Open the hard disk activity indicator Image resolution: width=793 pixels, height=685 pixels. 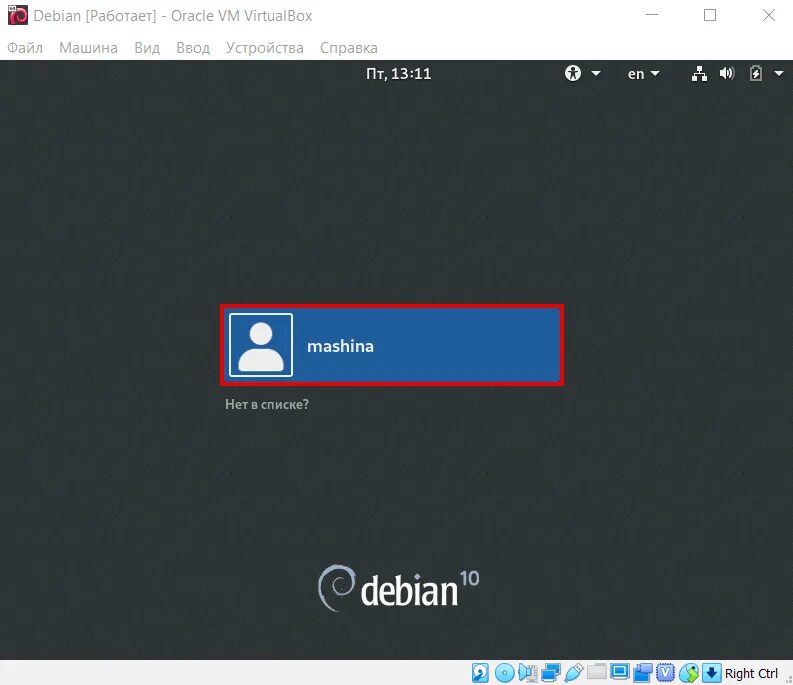click(480, 673)
